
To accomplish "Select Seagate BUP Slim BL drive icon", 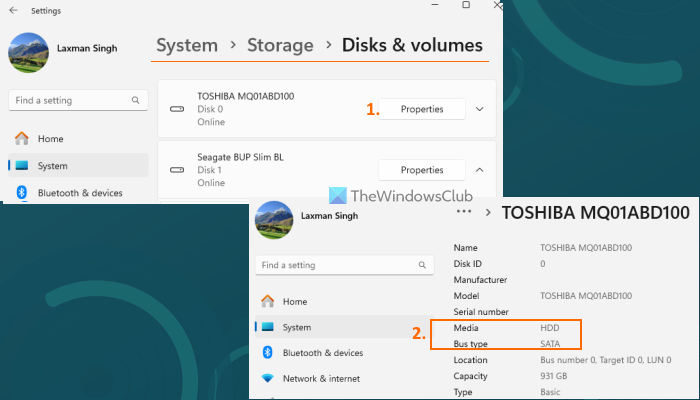I will coord(177,170).
